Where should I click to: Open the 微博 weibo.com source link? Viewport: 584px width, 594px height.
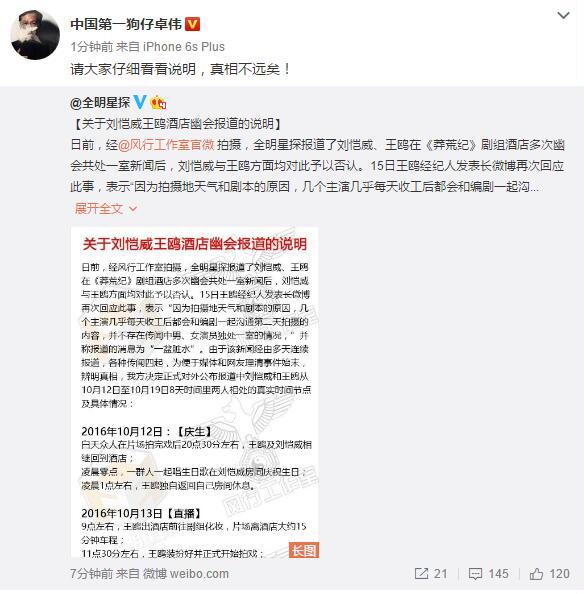[x=186, y=574]
